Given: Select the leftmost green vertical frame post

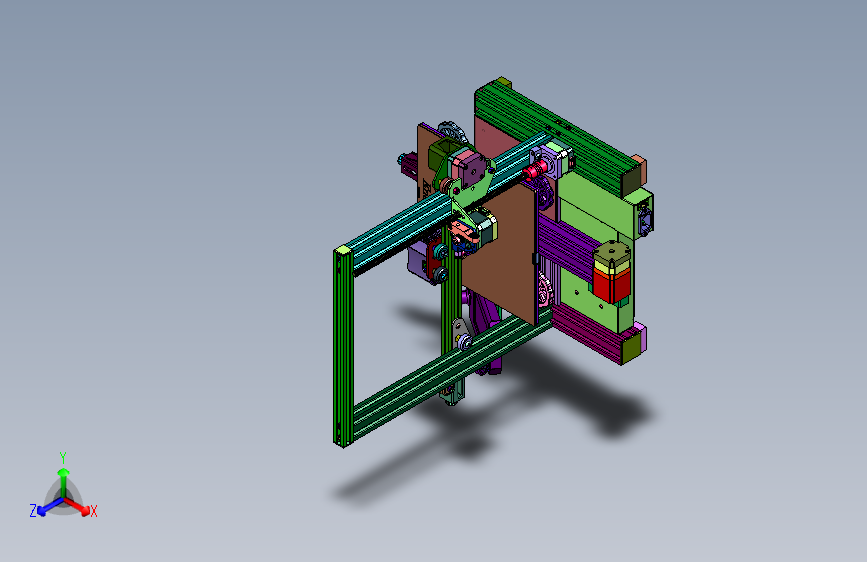Looking at the screenshot, I should click(343, 346).
